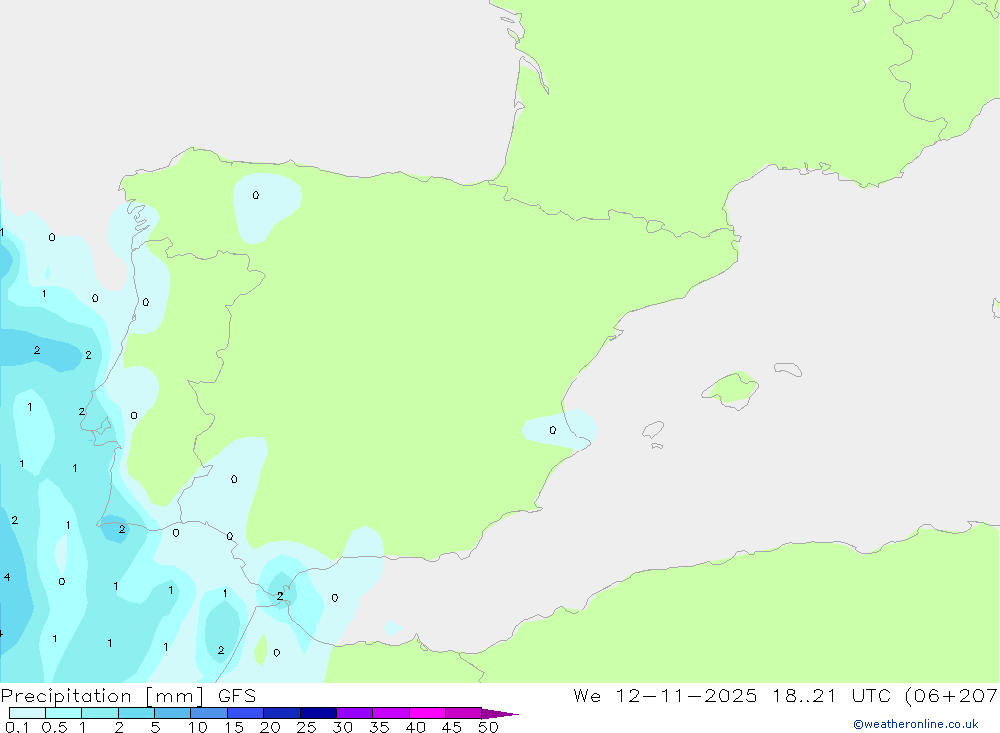
Task: Click the '18..21' time range text
Action: point(804,695)
